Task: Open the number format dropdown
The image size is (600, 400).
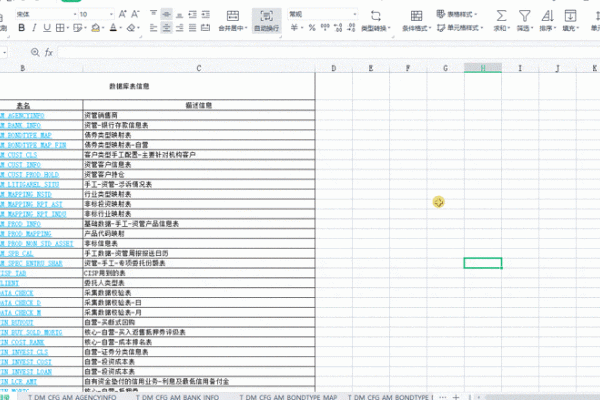Action: pyautogui.click(x=355, y=14)
